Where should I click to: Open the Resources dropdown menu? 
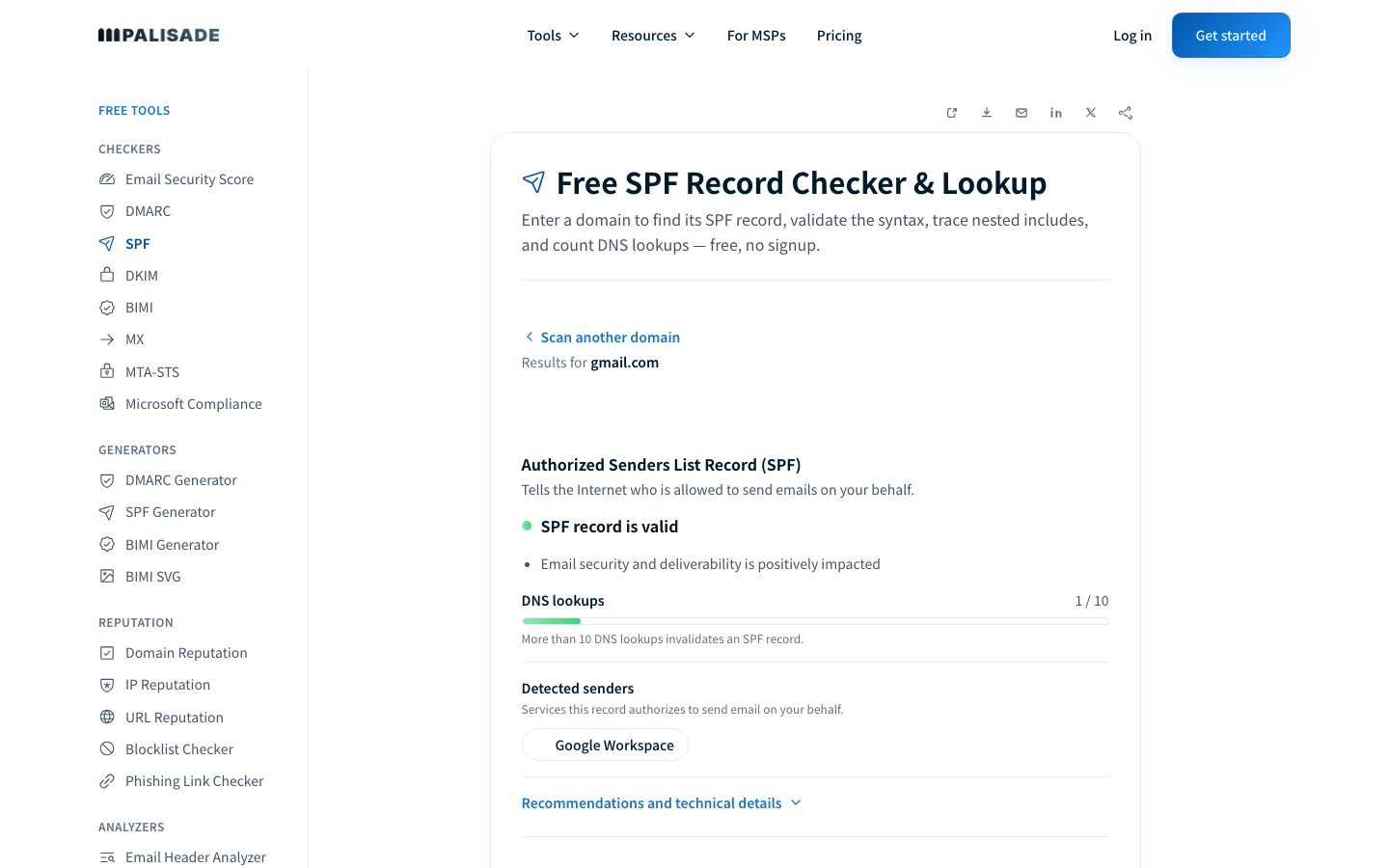click(653, 36)
